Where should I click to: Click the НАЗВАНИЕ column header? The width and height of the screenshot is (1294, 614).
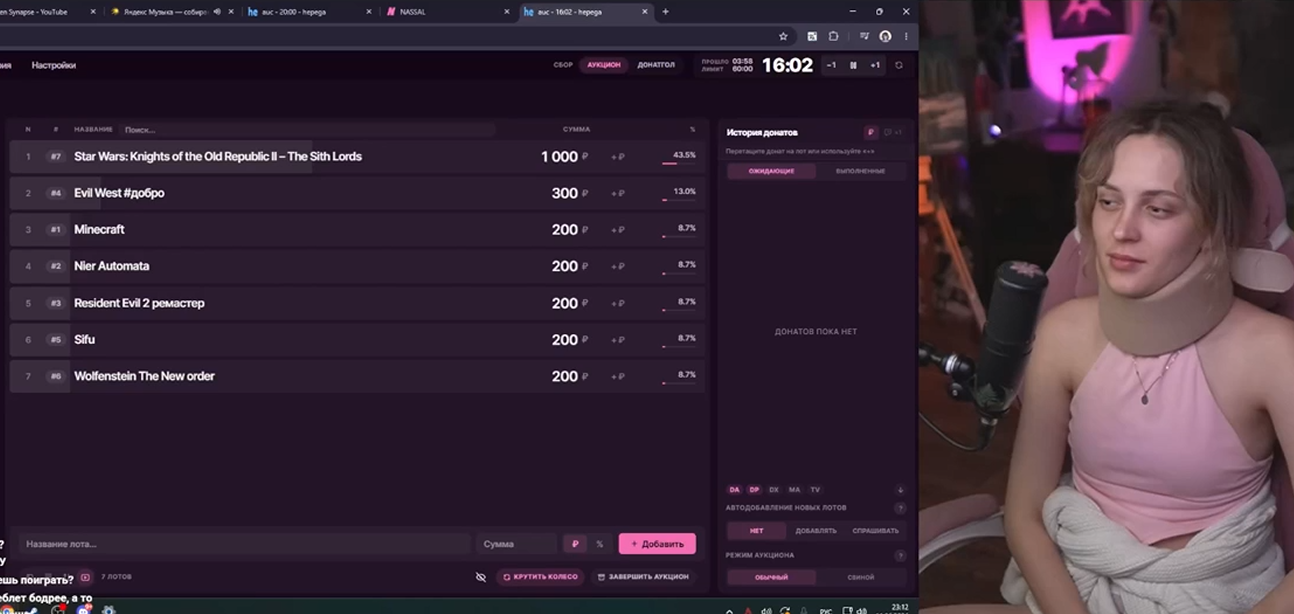(93, 129)
